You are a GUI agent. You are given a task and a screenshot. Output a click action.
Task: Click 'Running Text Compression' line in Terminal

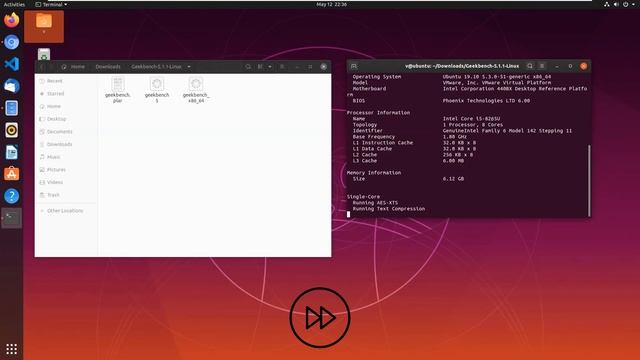point(389,209)
